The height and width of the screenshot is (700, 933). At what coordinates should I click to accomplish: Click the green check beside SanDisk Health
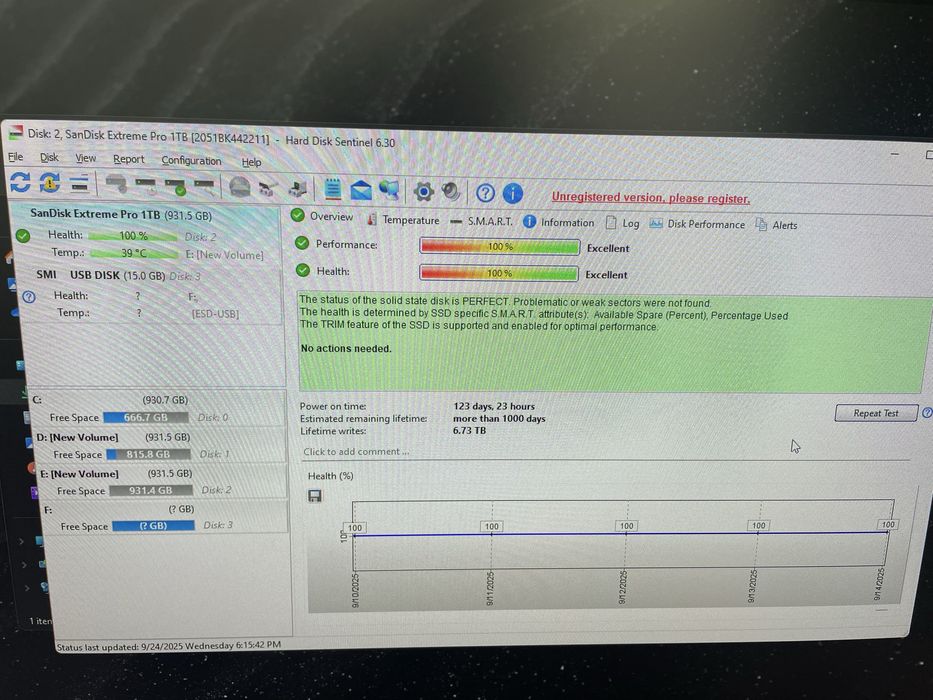23,236
